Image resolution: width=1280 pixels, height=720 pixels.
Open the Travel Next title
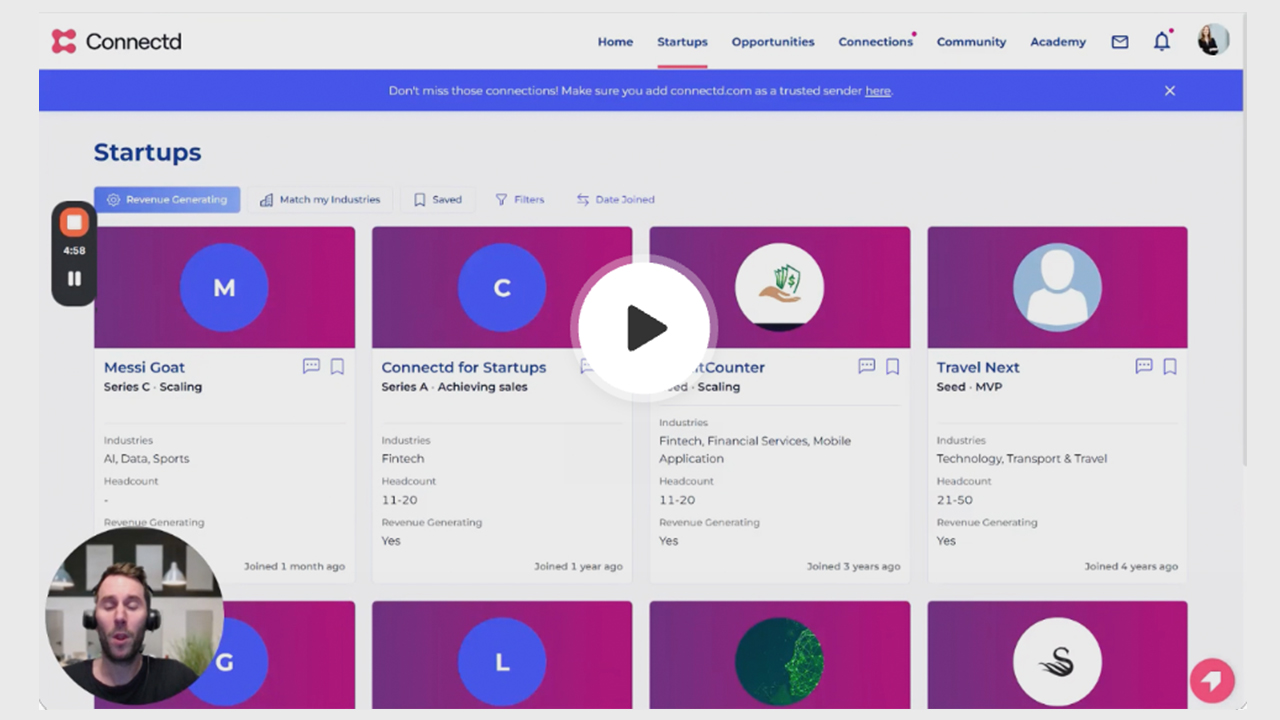pyautogui.click(x=978, y=367)
